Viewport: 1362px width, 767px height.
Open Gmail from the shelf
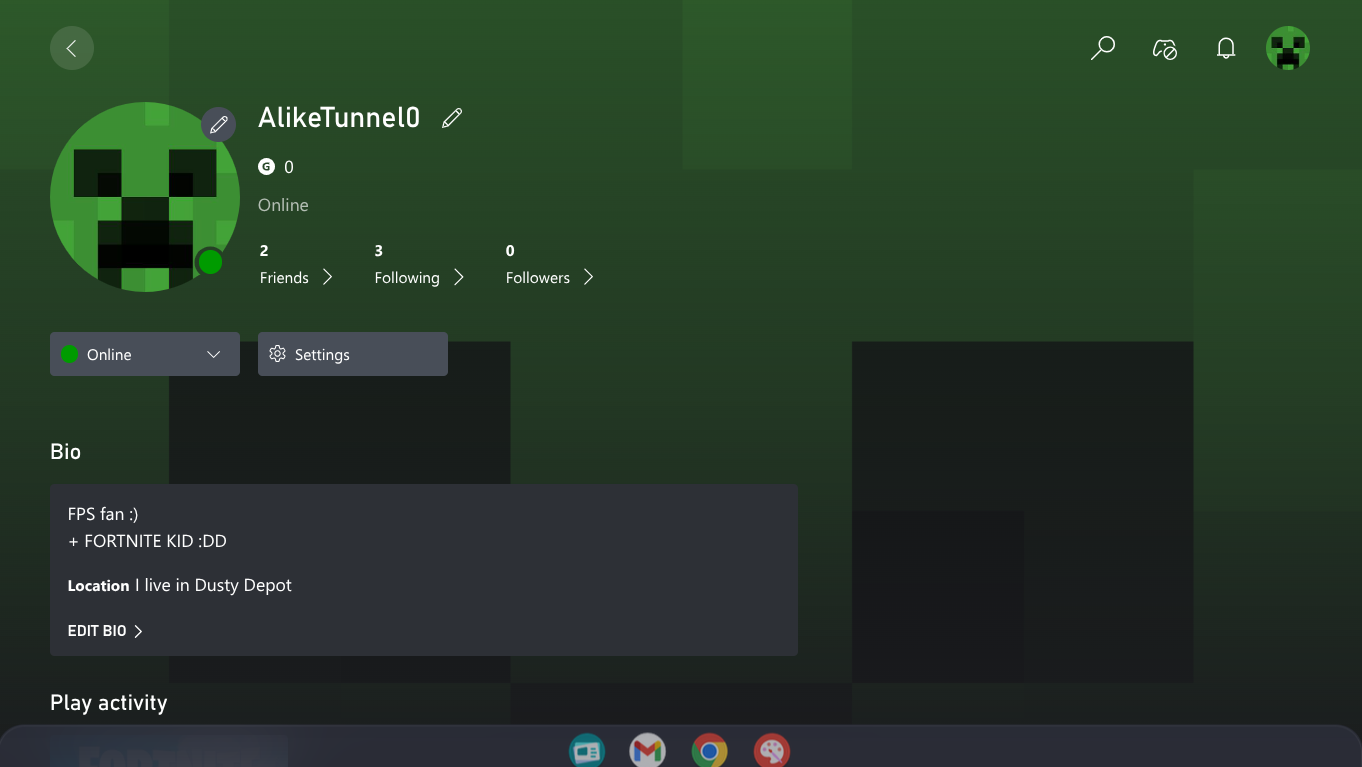point(648,751)
